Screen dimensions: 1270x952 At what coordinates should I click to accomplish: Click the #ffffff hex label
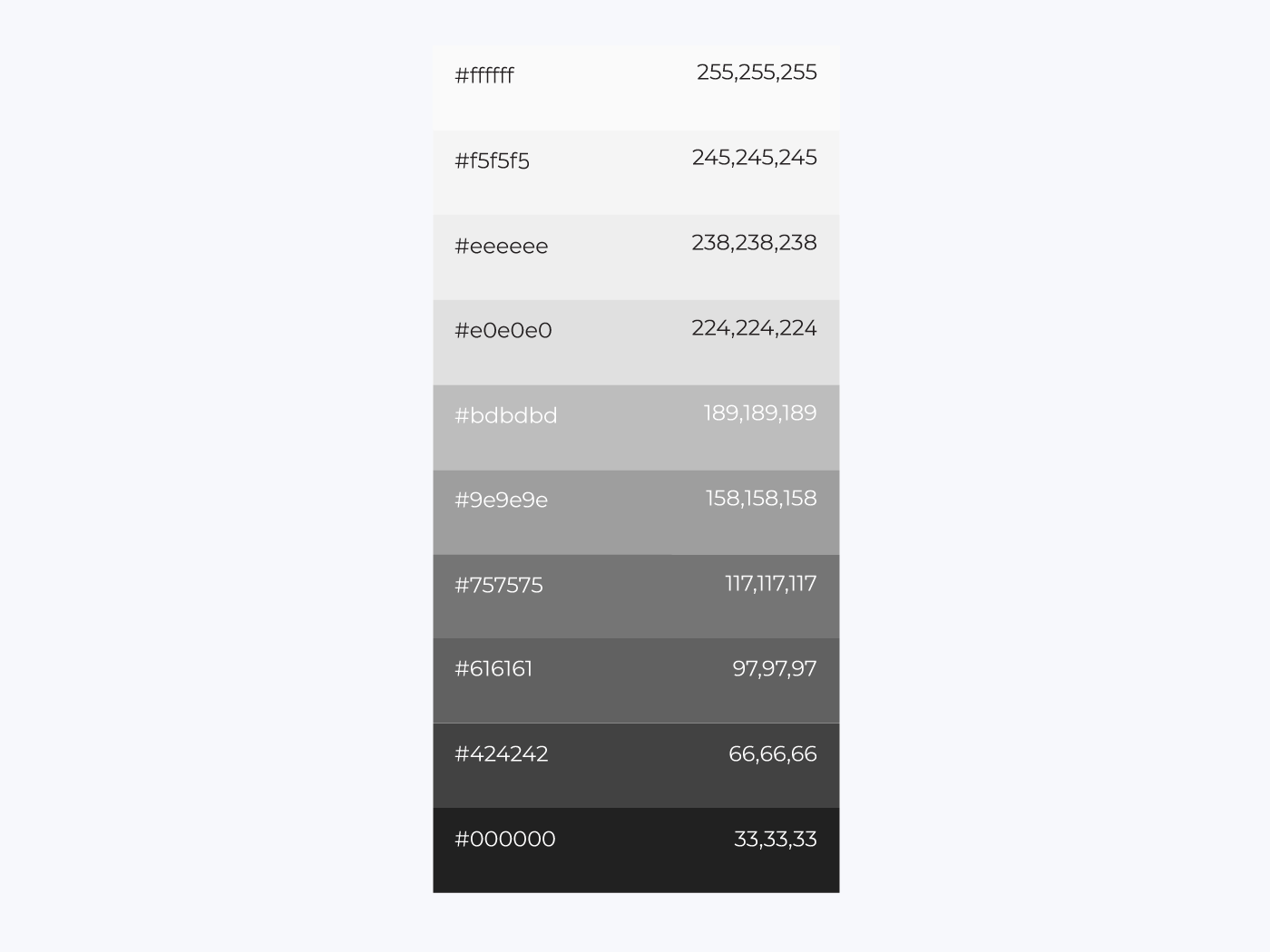[x=484, y=75]
